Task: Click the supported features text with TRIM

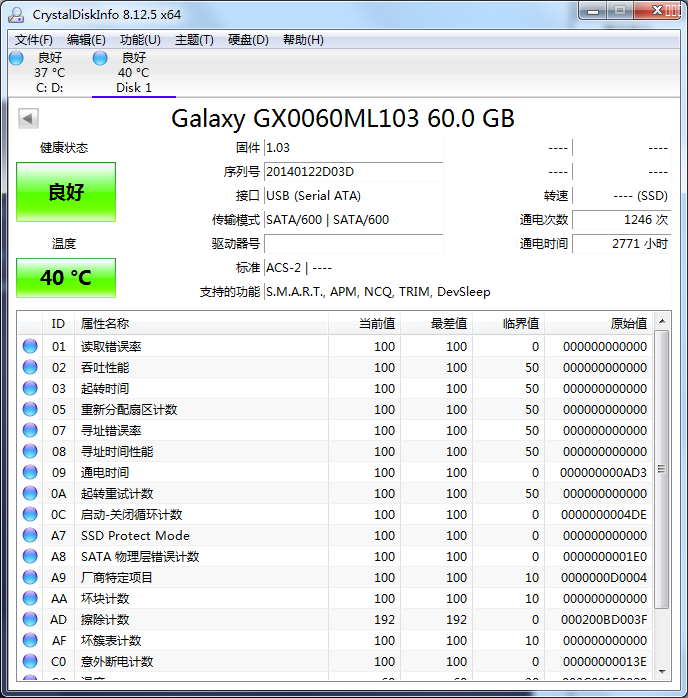Action: point(378,292)
